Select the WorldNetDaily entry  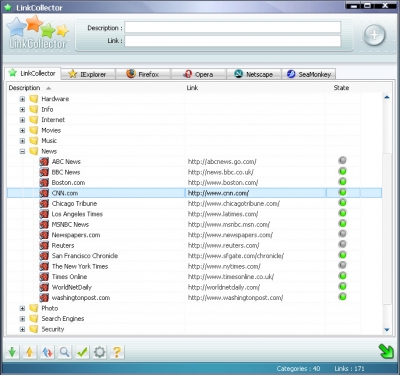coord(71,287)
